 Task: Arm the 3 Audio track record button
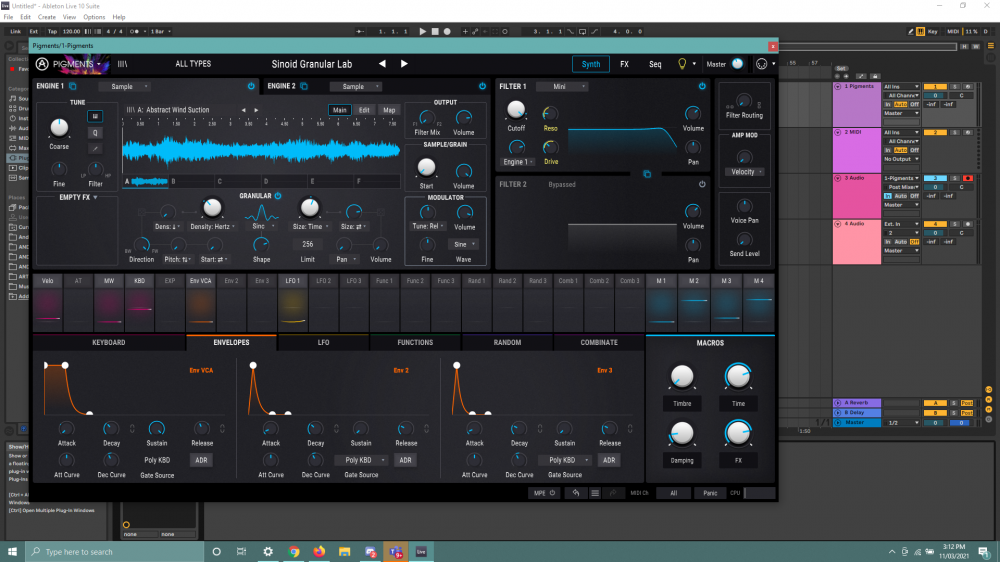point(967,178)
